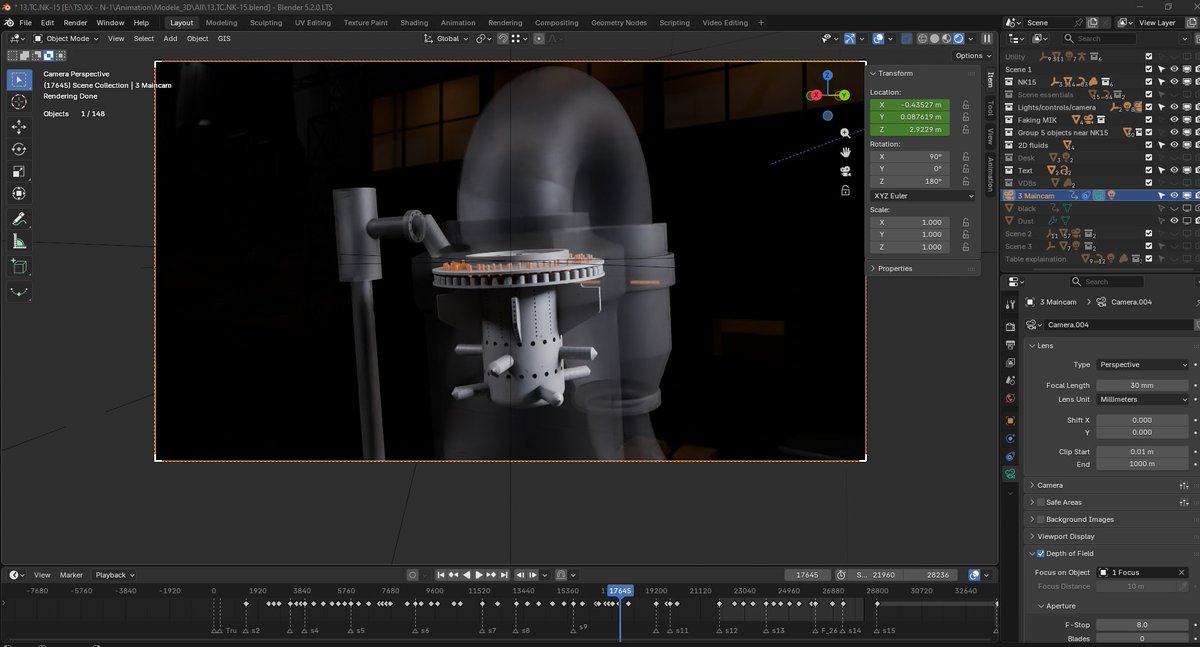Viewport: 1200px width, 647px height.
Task: Switch to wireframe viewport shading
Action: (922, 38)
